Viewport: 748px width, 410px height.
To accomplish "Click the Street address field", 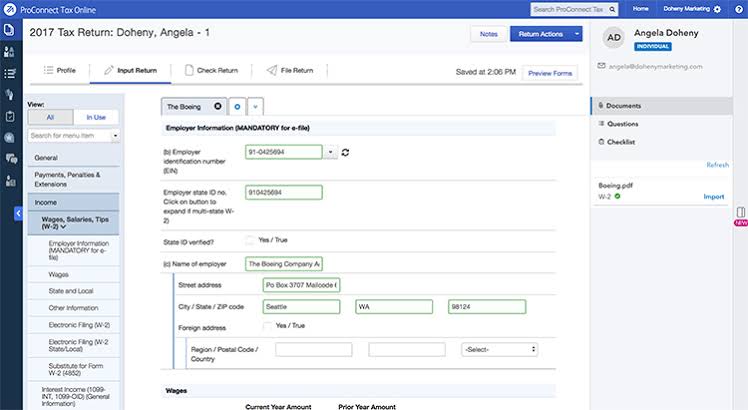I will coord(301,285).
